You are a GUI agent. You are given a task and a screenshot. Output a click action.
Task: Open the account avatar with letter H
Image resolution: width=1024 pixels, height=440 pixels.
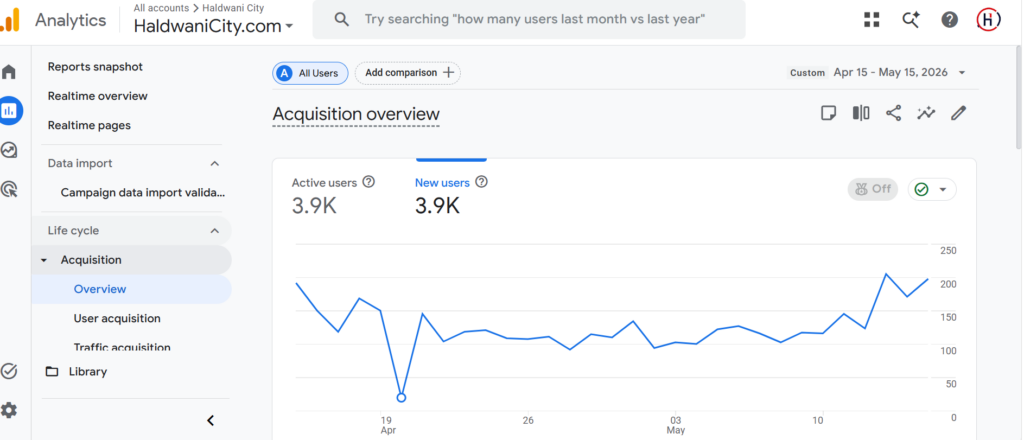pyautogui.click(x=989, y=20)
